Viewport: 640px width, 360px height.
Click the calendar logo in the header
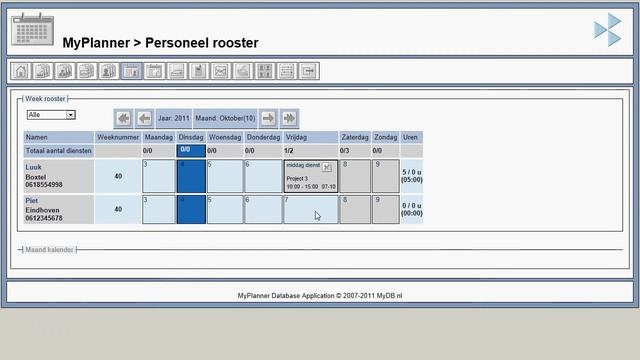coord(33,29)
